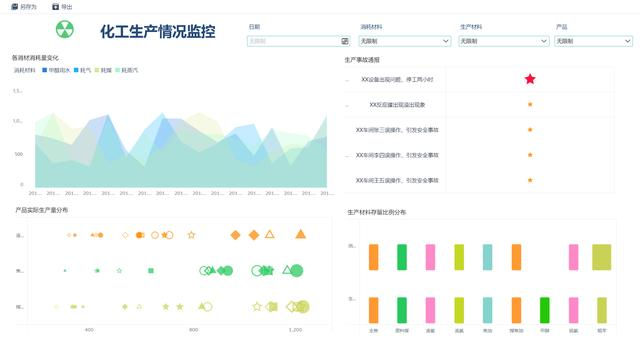Image resolution: width=640 pixels, height=360 pixels.
Task: Open the 生产材料 filter dropdown
Action: pyautogui.click(x=503, y=41)
